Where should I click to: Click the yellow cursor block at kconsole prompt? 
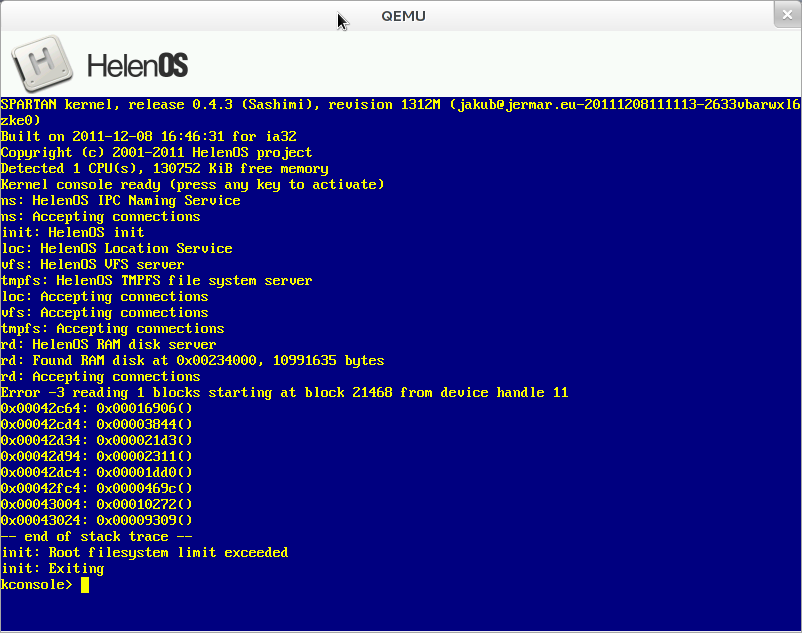tap(85, 585)
